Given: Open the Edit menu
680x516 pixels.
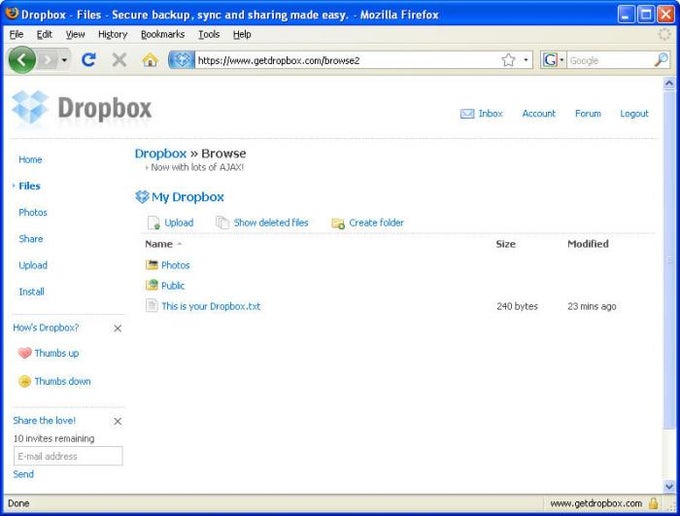Looking at the screenshot, I should point(44,34).
